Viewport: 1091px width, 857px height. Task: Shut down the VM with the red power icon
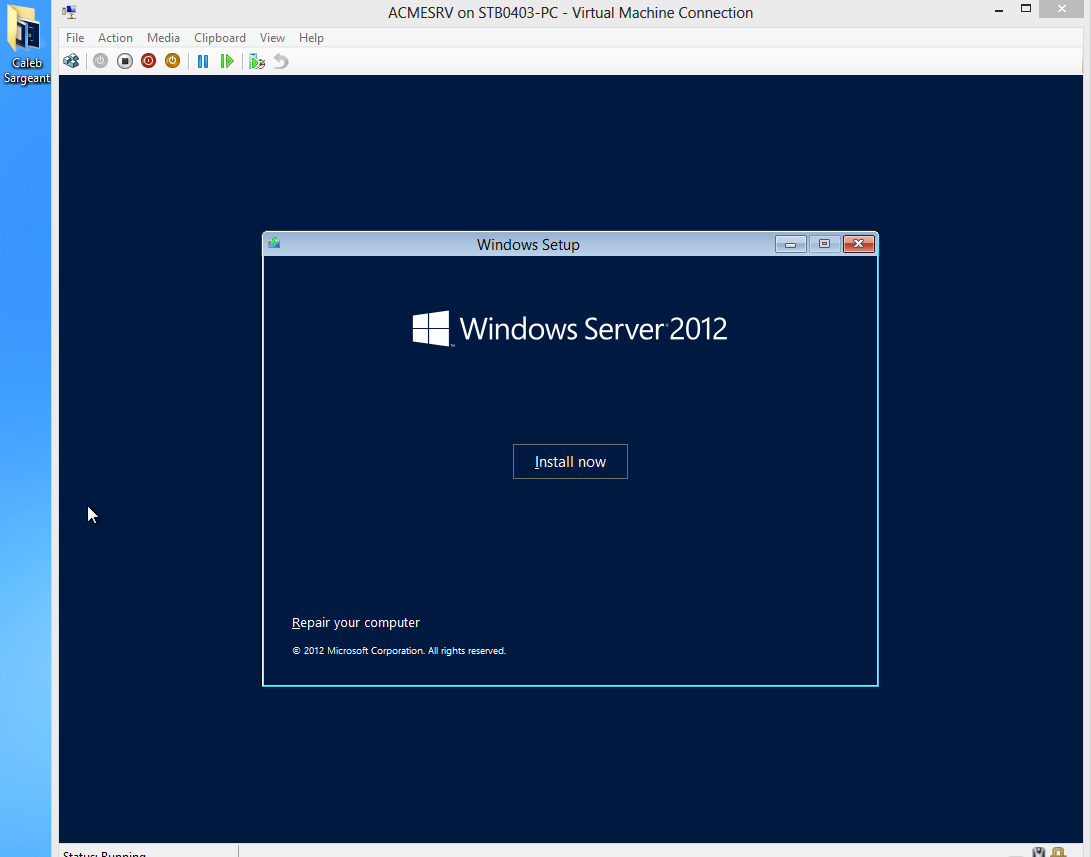(x=148, y=61)
